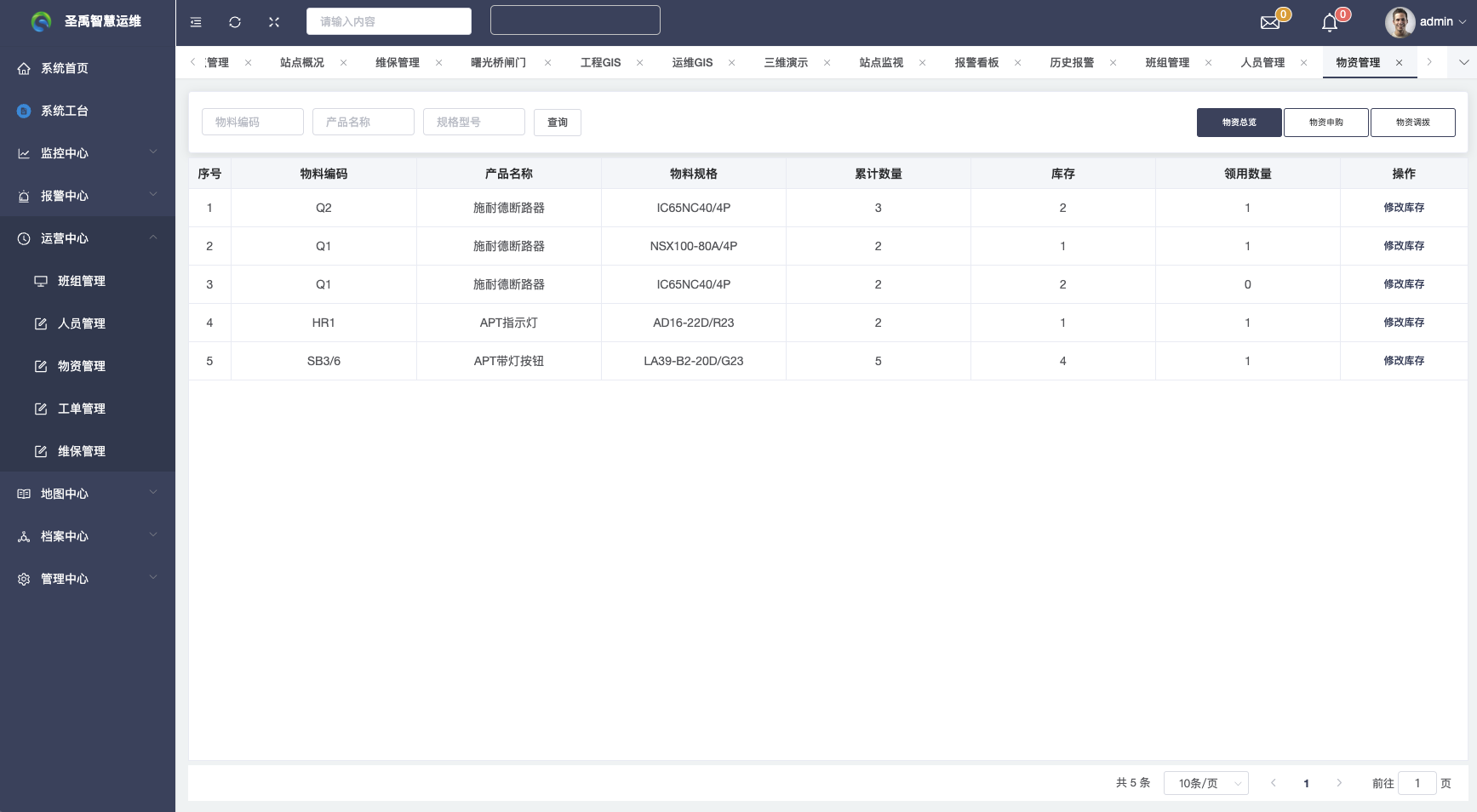Close the 物资管理 tab

click(x=1399, y=63)
